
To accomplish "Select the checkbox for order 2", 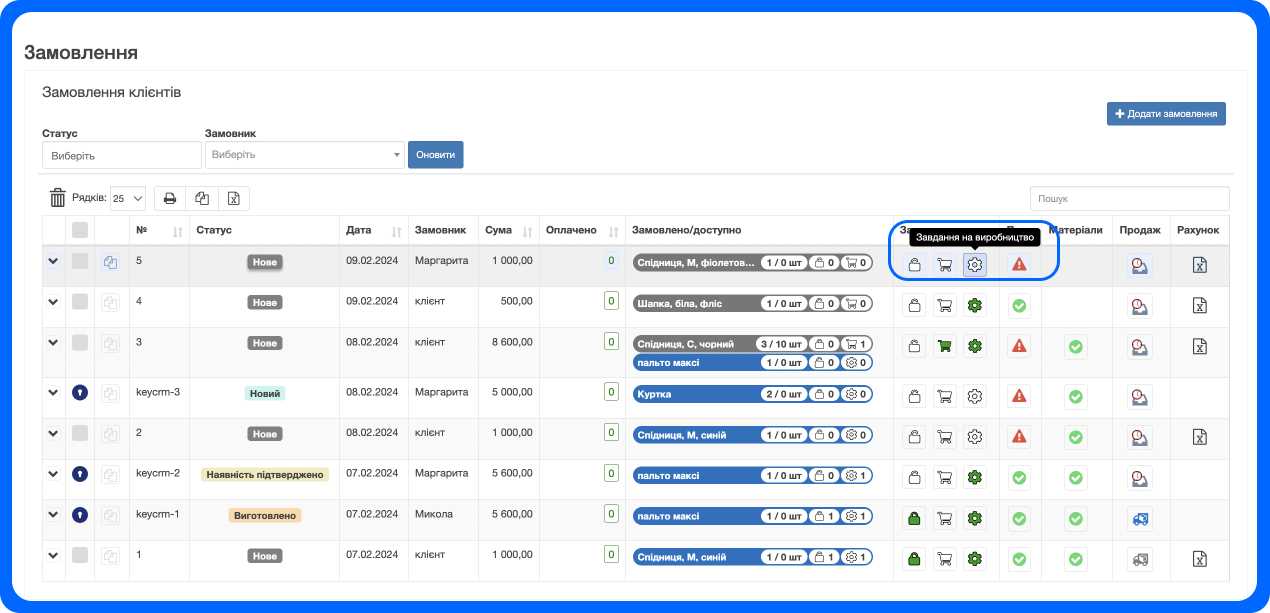I will pos(80,433).
